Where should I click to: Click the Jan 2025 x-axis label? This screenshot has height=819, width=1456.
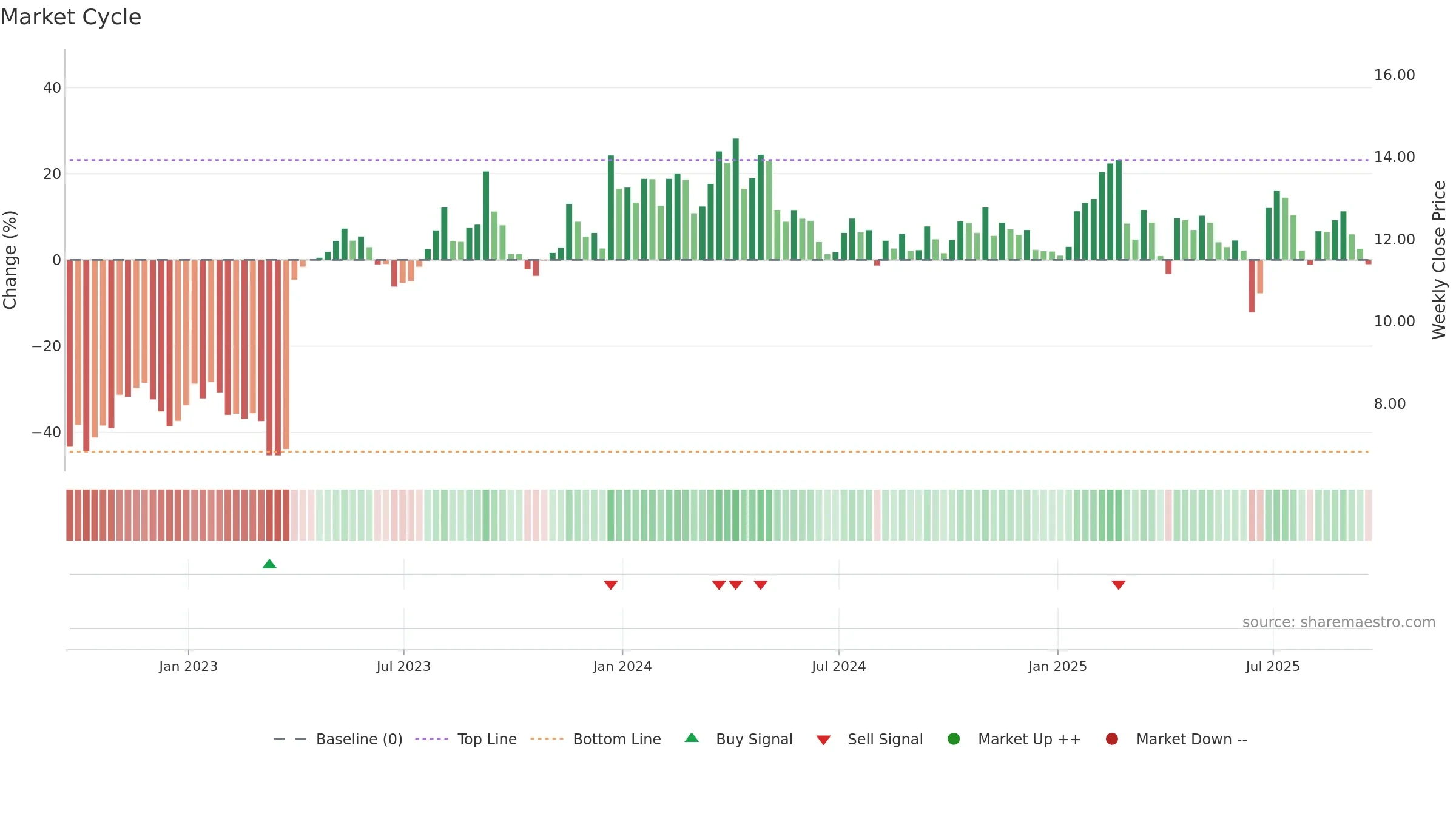[1057, 666]
